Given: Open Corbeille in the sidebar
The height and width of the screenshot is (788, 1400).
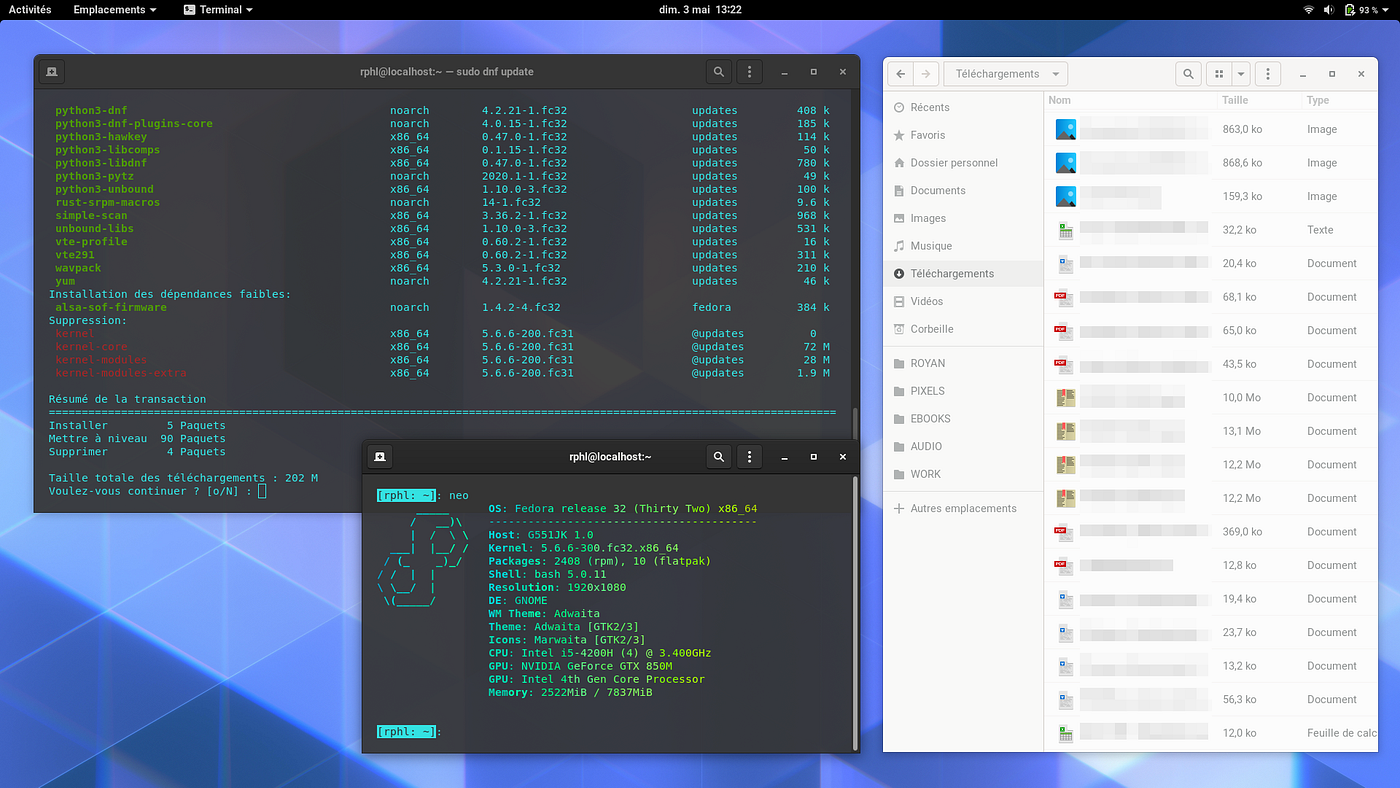Looking at the screenshot, I should coord(931,329).
